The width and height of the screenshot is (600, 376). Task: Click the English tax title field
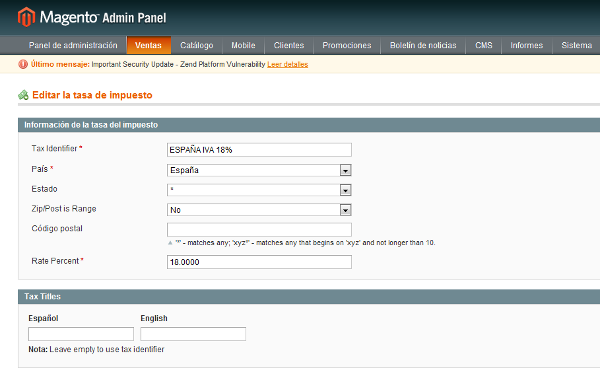click(x=193, y=334)
